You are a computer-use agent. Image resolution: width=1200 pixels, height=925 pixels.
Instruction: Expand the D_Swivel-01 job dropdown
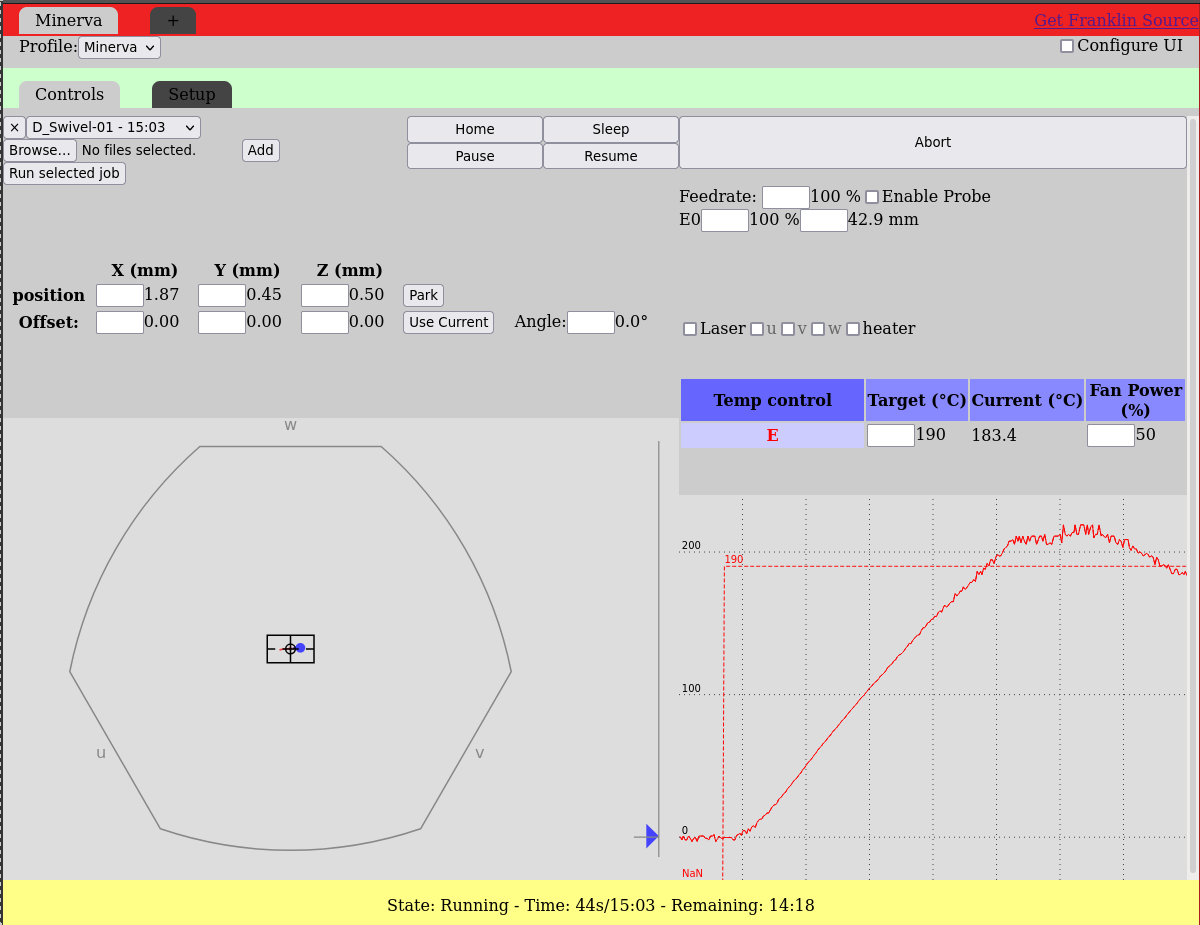[x=113, y=127]
